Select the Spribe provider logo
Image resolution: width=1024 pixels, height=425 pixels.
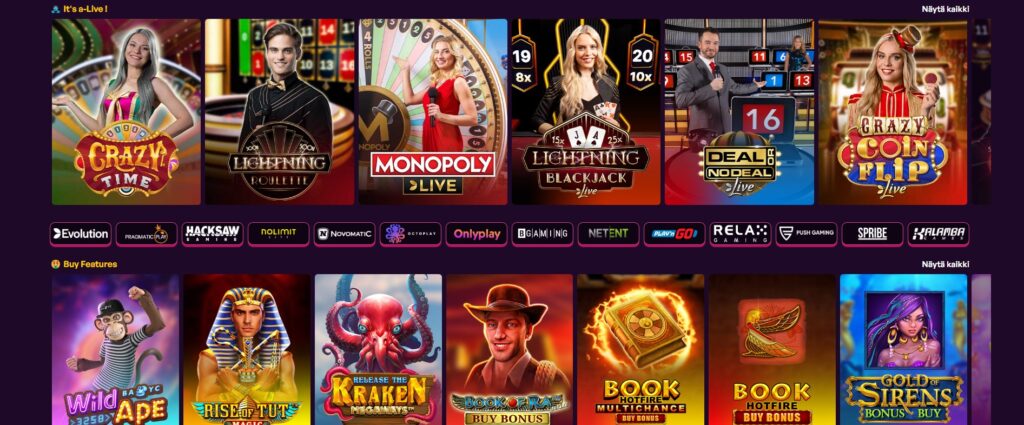[872, 234]
